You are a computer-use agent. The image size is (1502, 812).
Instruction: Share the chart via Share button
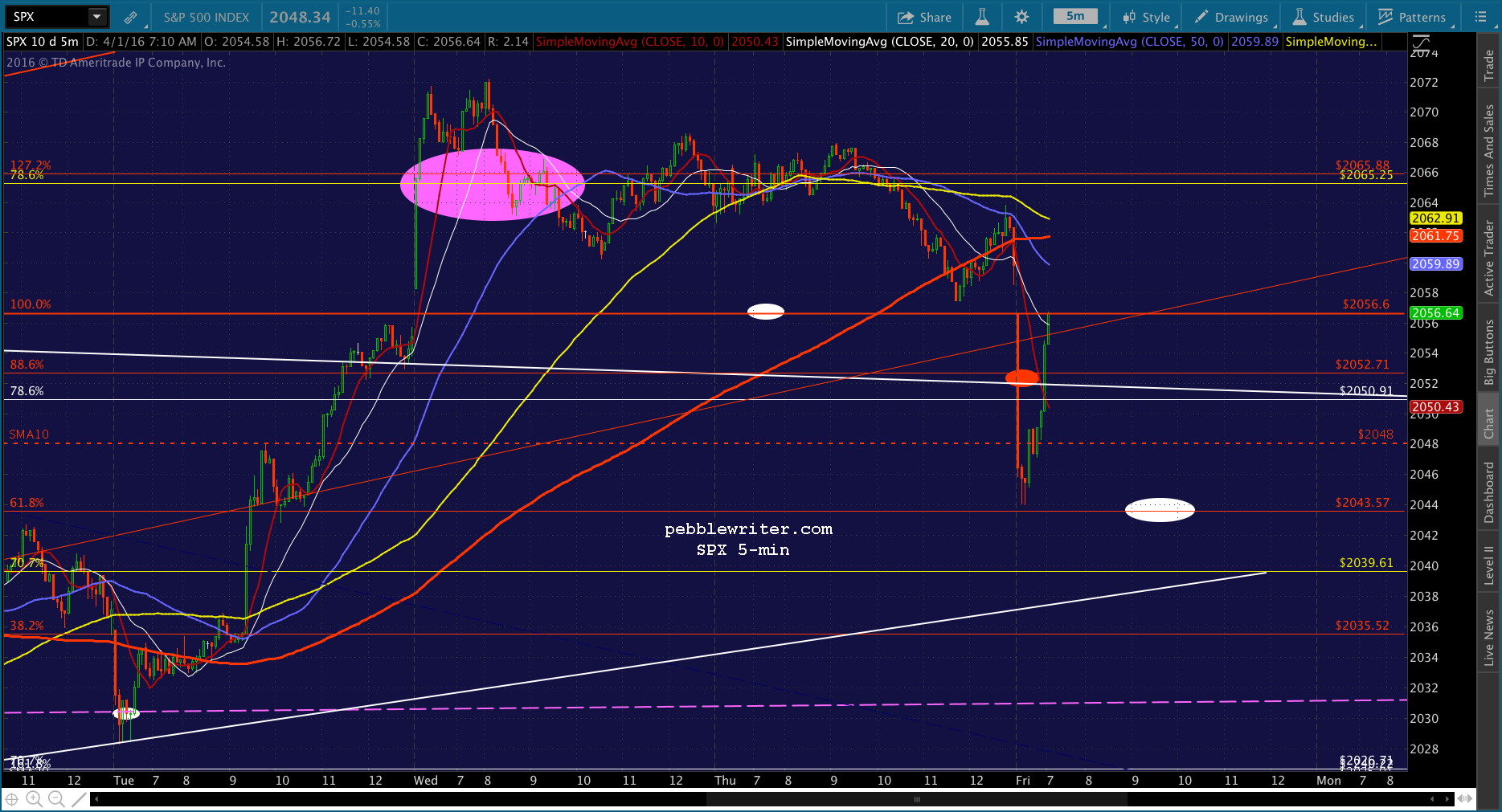point(924,17)
